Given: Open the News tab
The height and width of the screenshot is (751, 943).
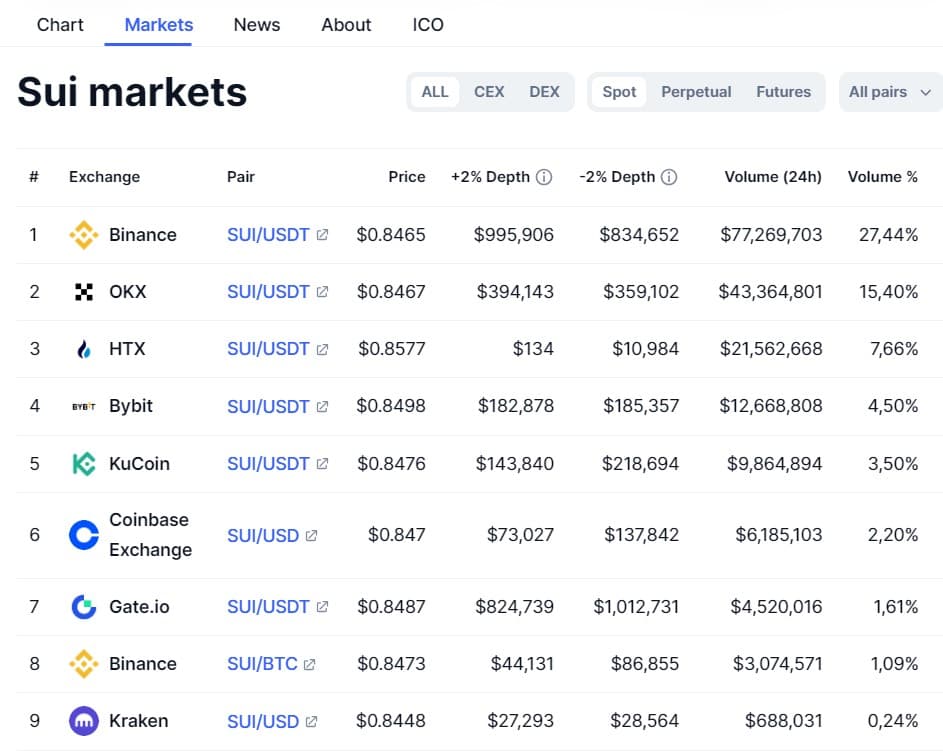Looking at the screenshot, I should 257,25.
